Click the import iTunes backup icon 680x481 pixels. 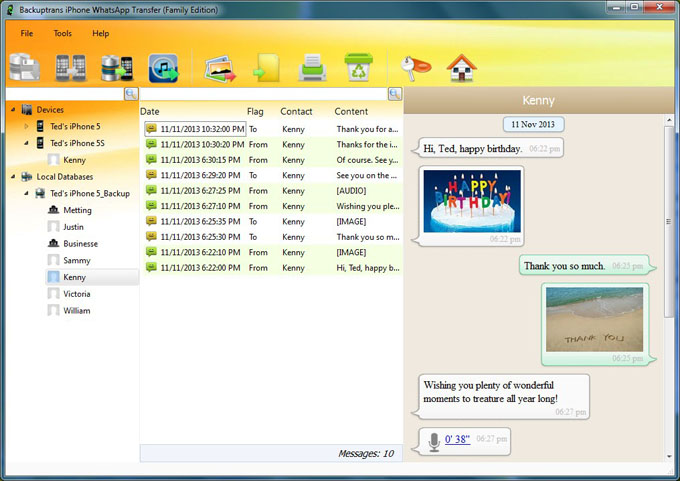coord(163,68)
